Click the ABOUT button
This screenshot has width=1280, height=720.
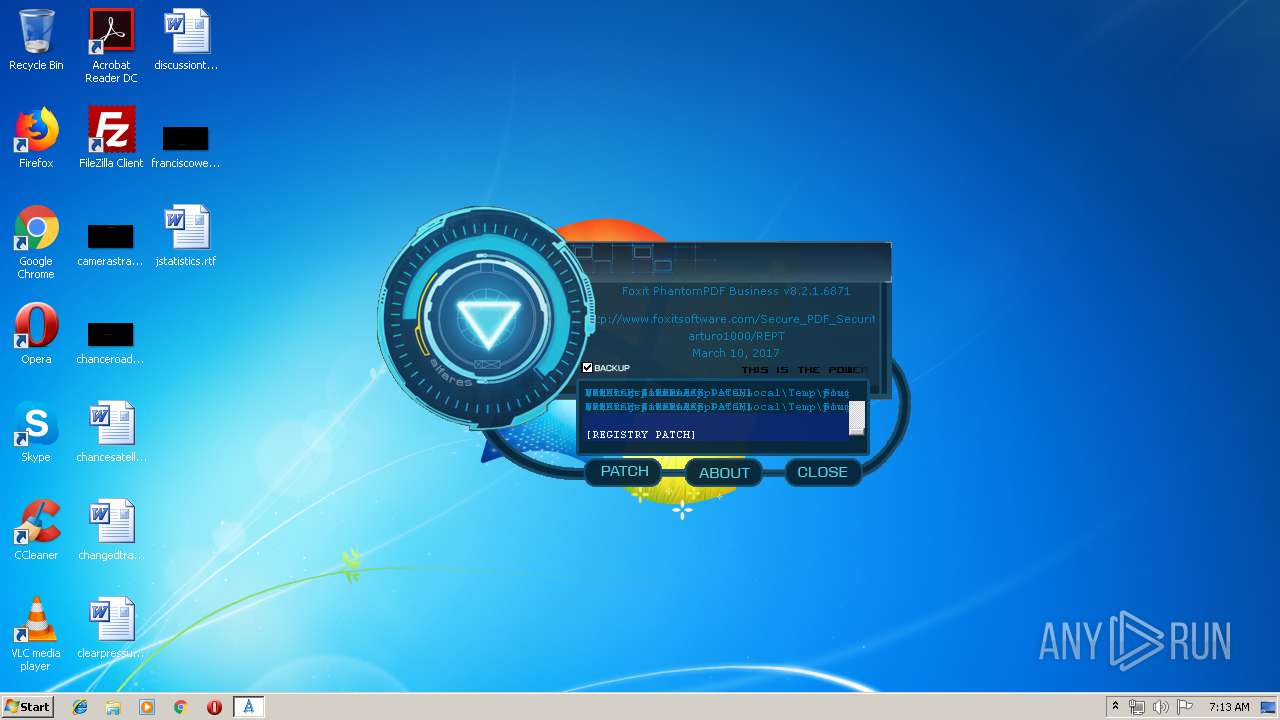pyautogui.click(x=724, y=473)
